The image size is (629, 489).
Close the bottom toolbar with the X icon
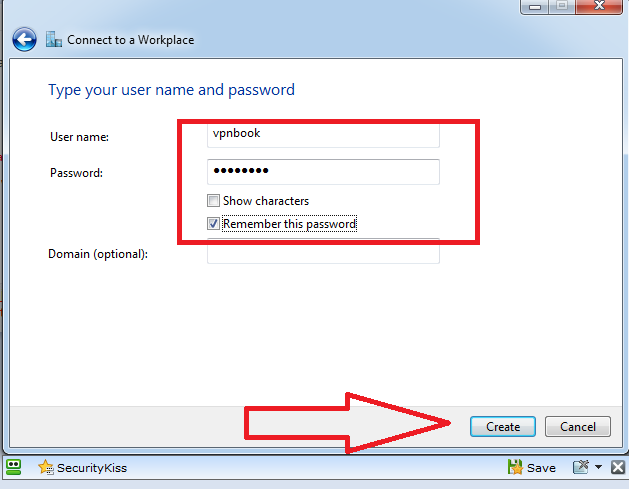click(x=617, y=467)
